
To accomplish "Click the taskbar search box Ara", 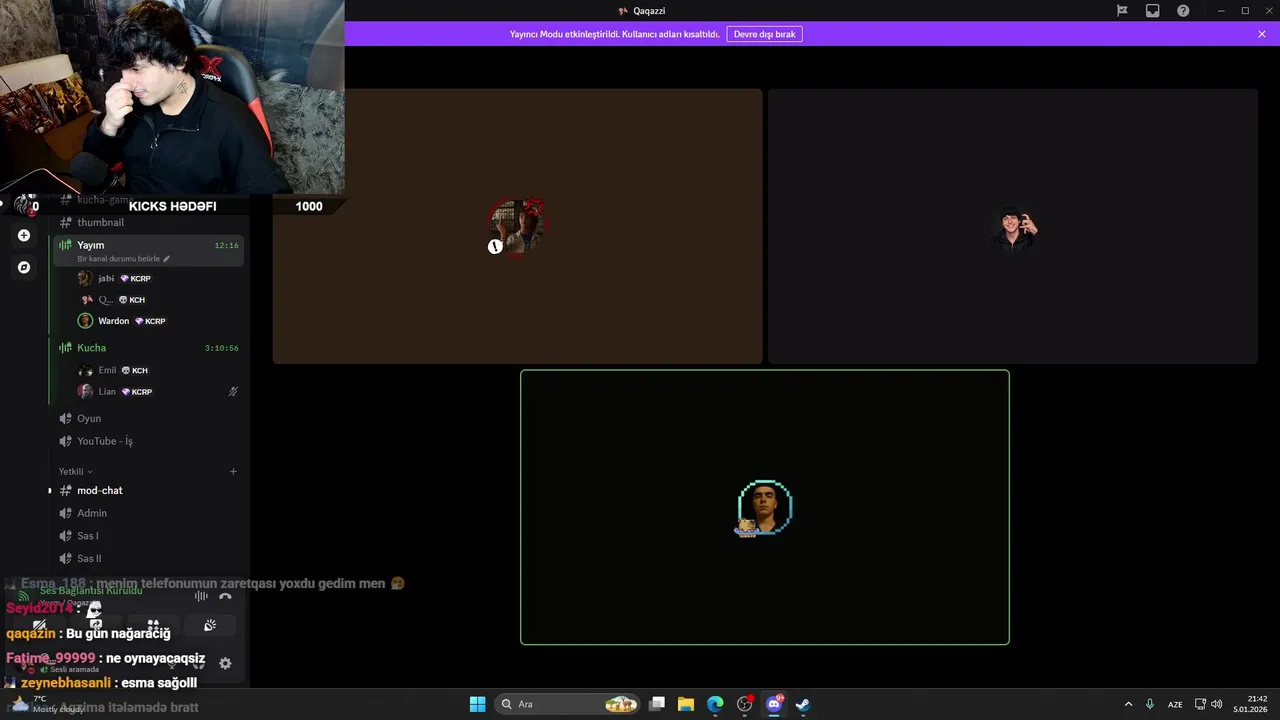I will pos(568,704).
